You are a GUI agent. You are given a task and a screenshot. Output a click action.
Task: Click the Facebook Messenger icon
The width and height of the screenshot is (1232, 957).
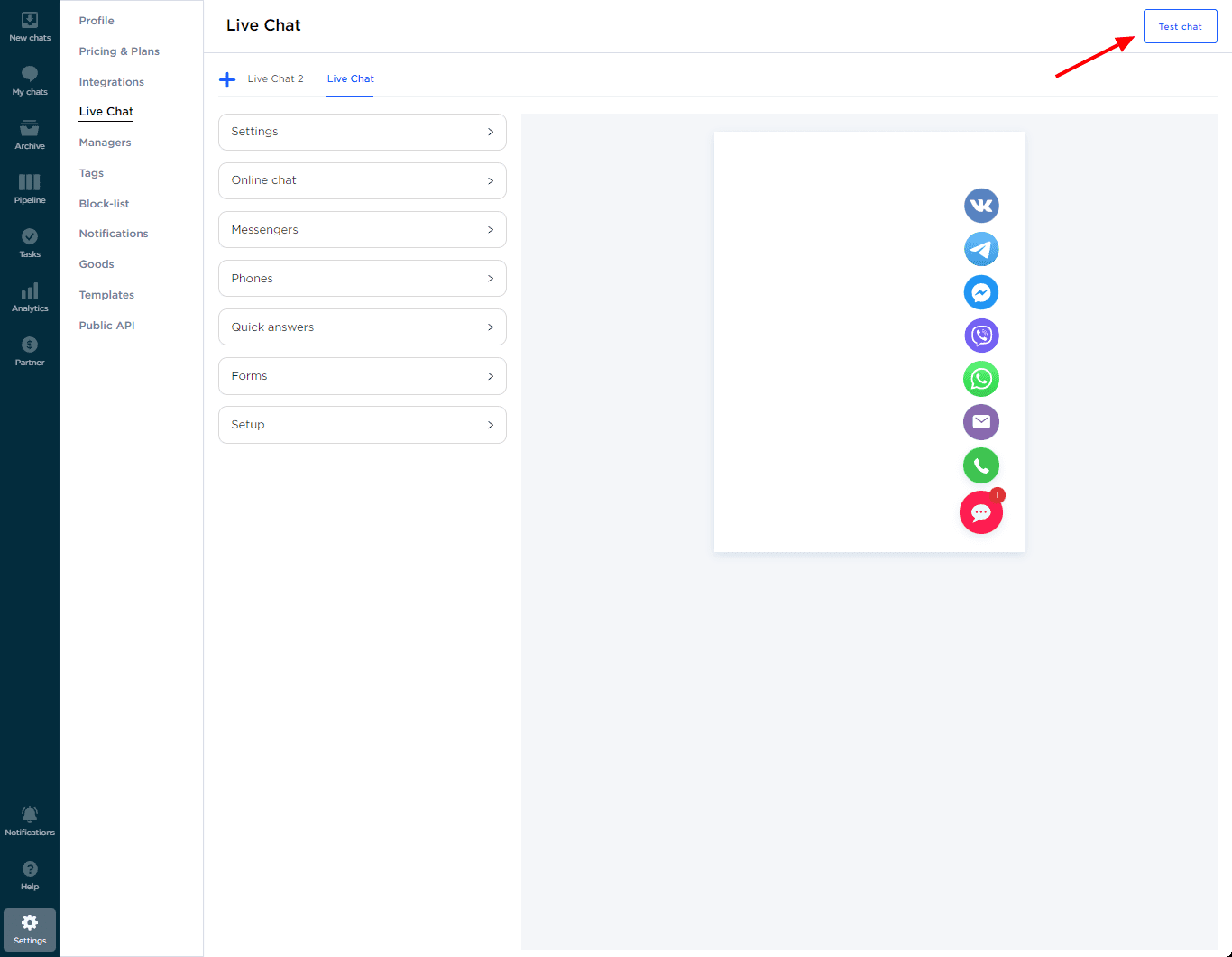tap(981, 292)
